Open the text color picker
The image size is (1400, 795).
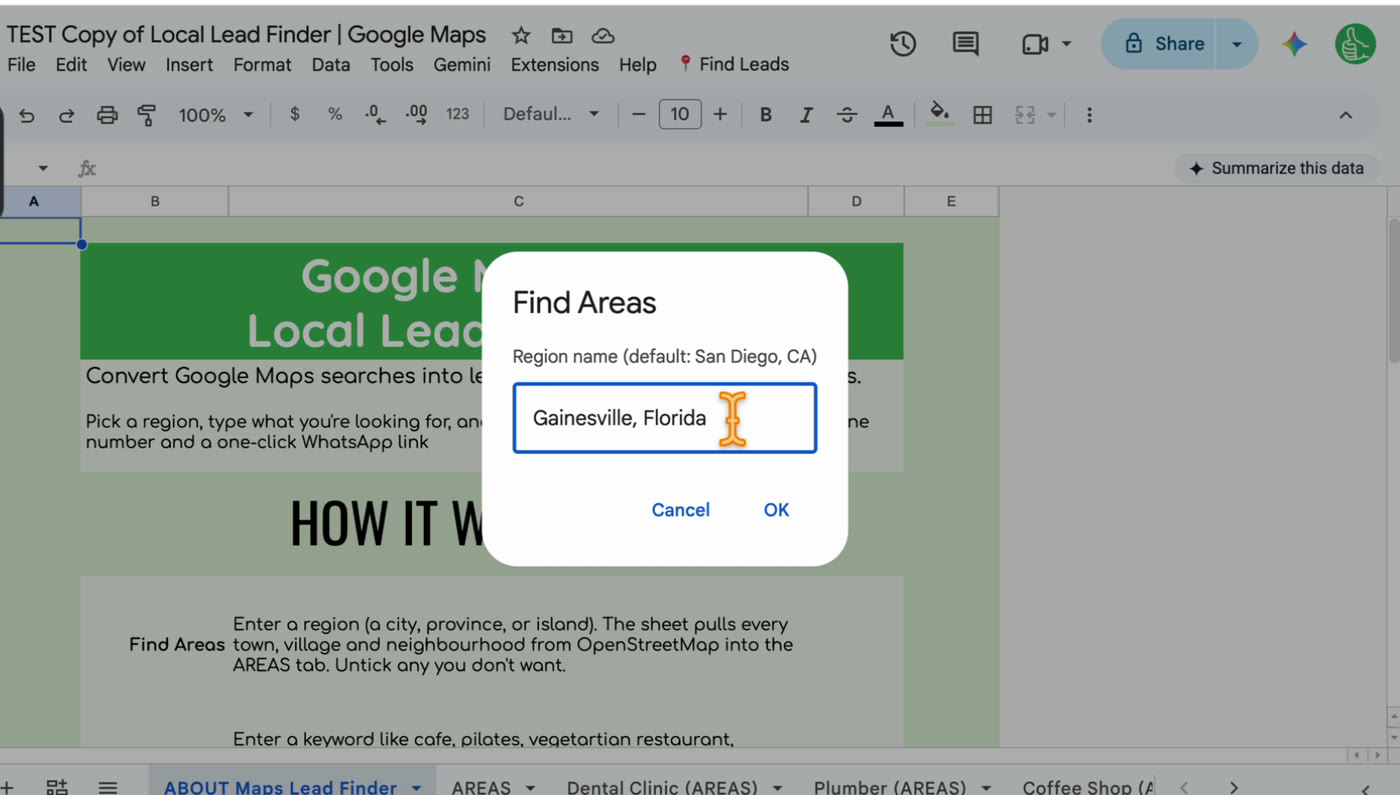[x=888, y=115]
